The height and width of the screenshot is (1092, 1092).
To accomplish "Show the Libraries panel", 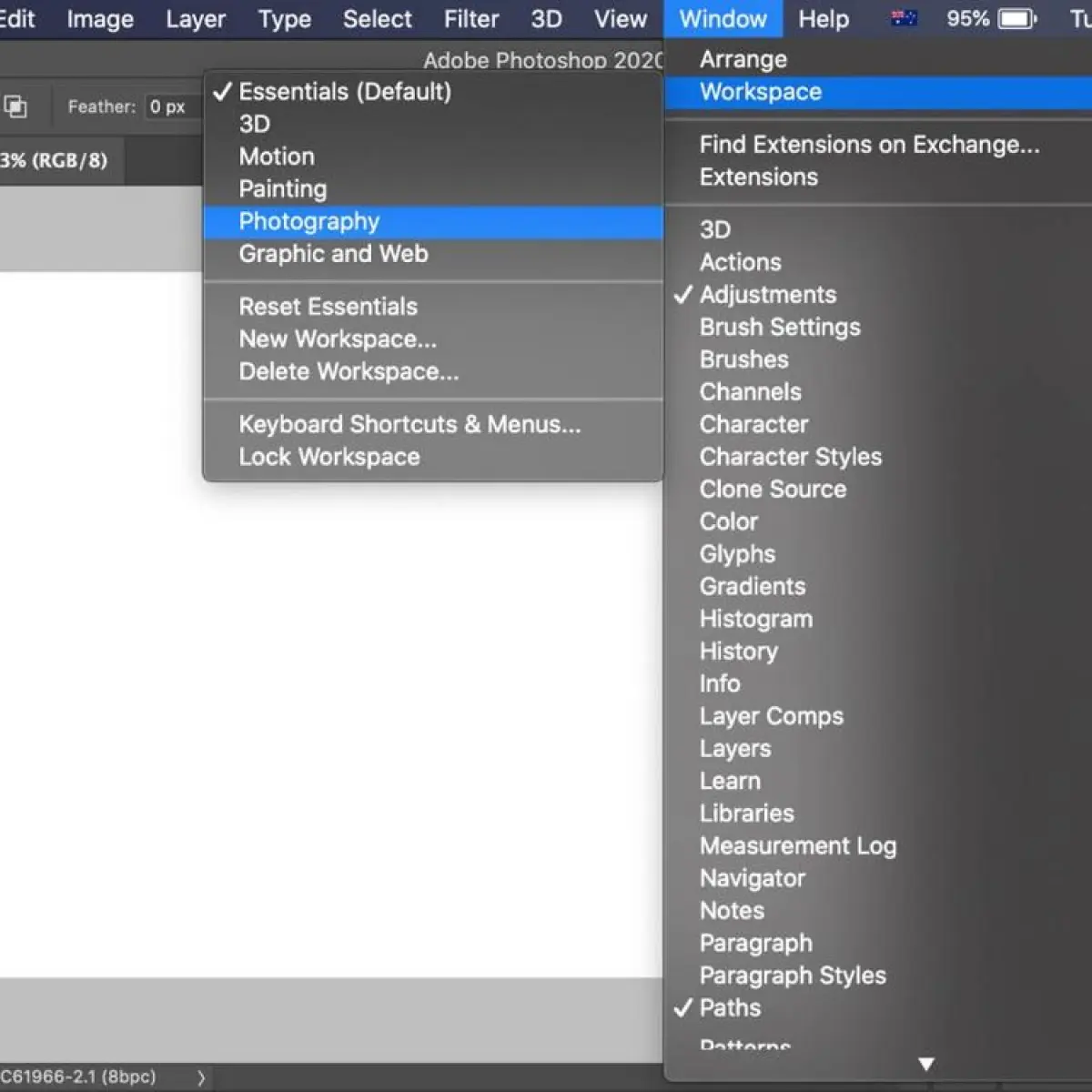I will click(x=878, y=814).
